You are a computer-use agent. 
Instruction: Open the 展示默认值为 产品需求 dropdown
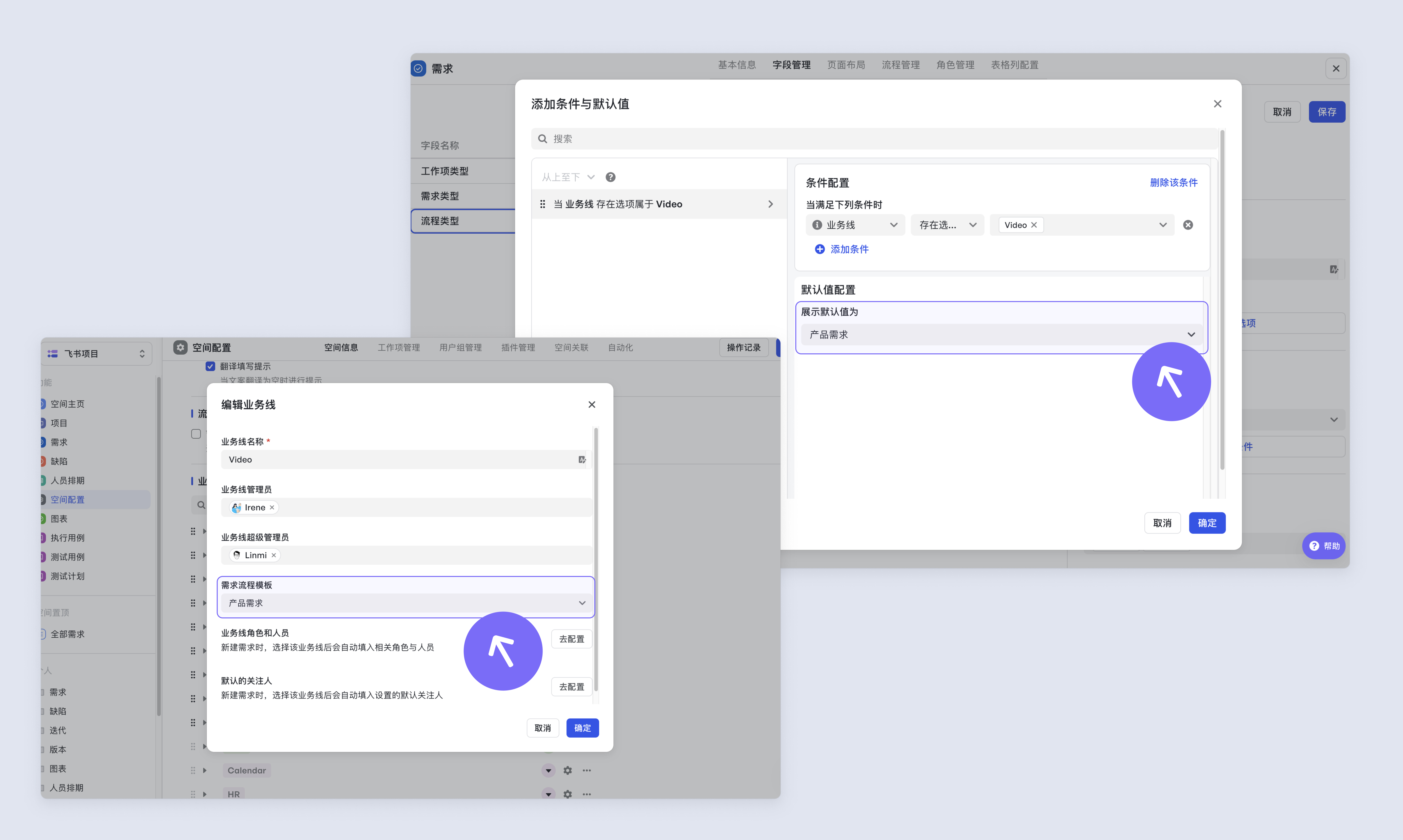click(x=1002, y=335)
